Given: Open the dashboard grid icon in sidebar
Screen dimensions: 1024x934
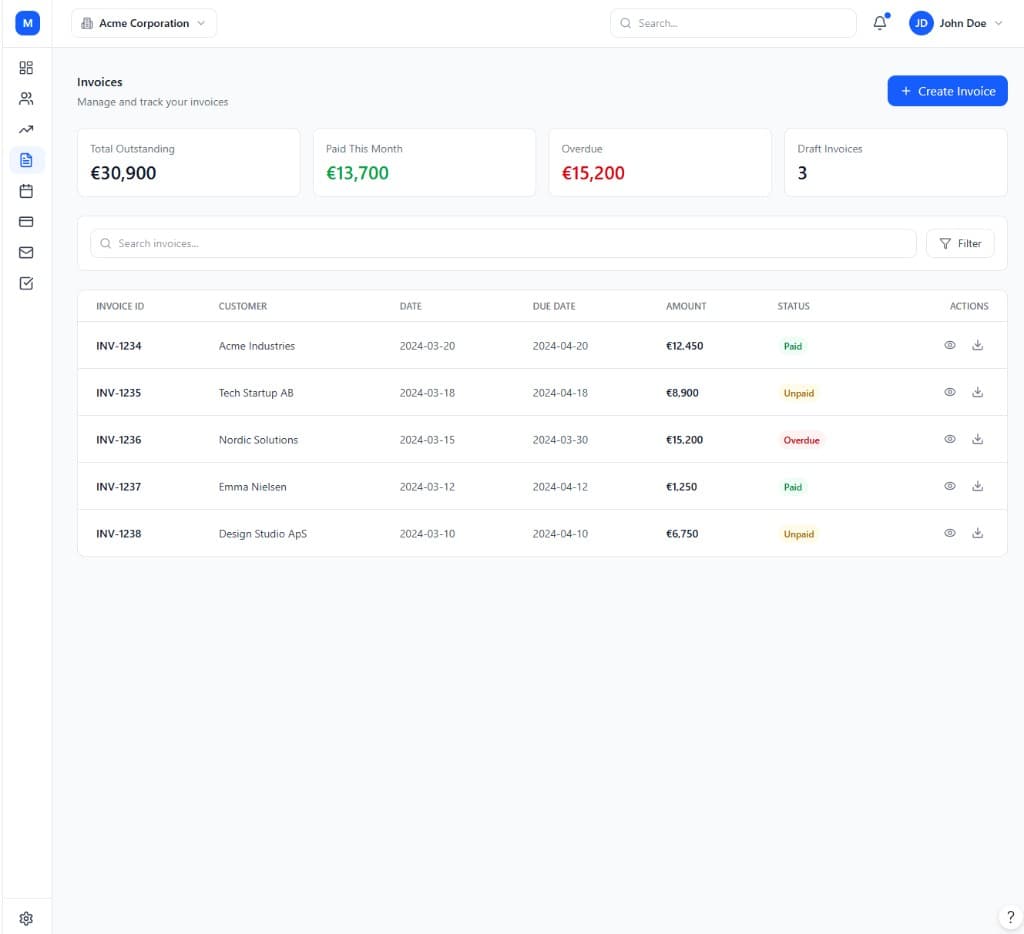Looking at the screenshot, I should 26,68.
